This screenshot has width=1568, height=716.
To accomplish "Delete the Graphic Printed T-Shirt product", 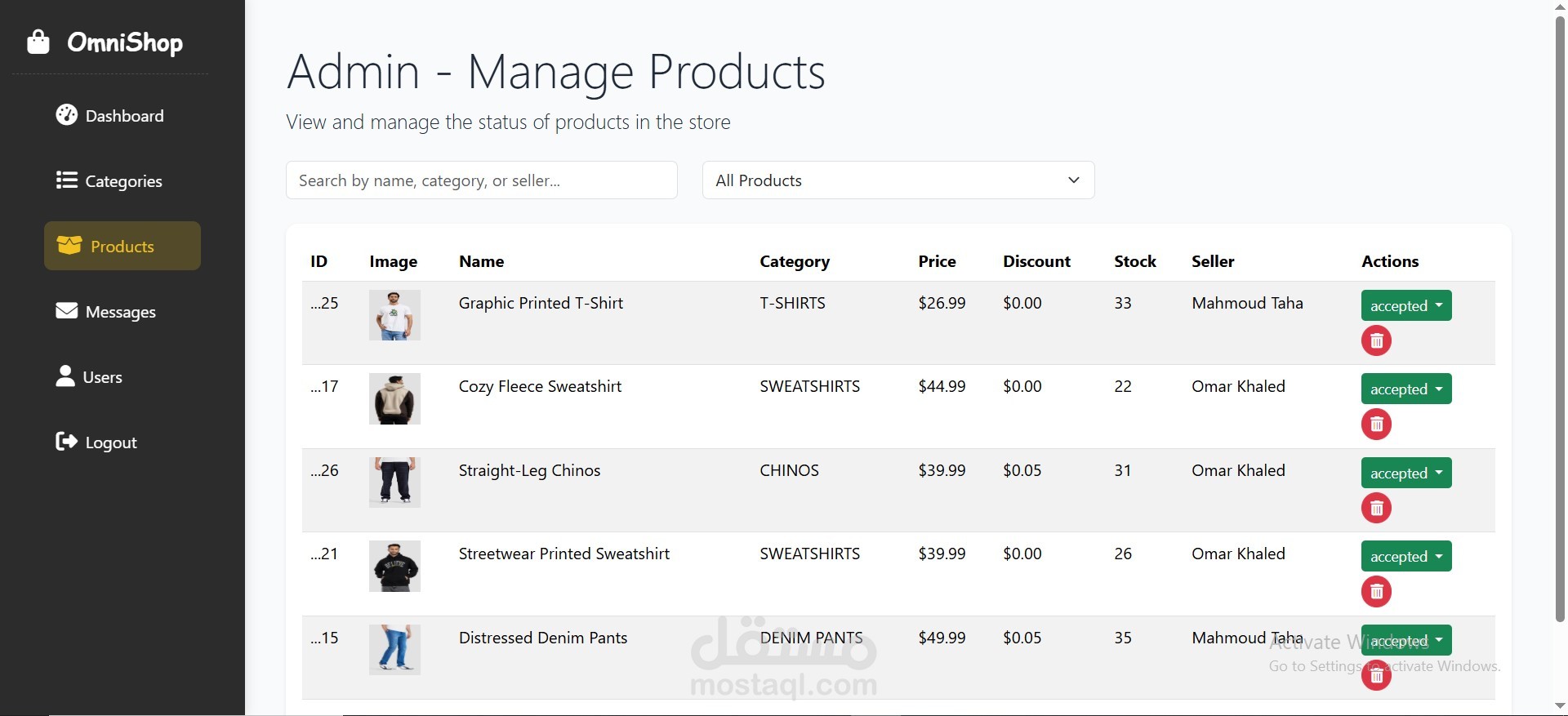I will coord(1376,340).
